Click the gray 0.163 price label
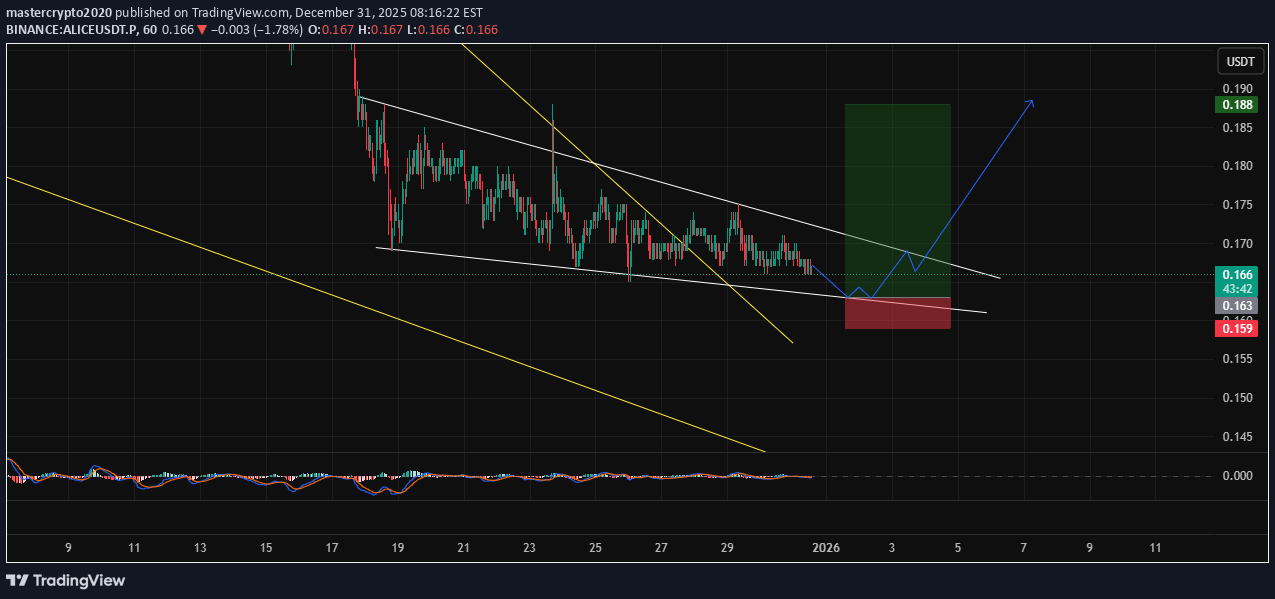 click(1236, 305)
